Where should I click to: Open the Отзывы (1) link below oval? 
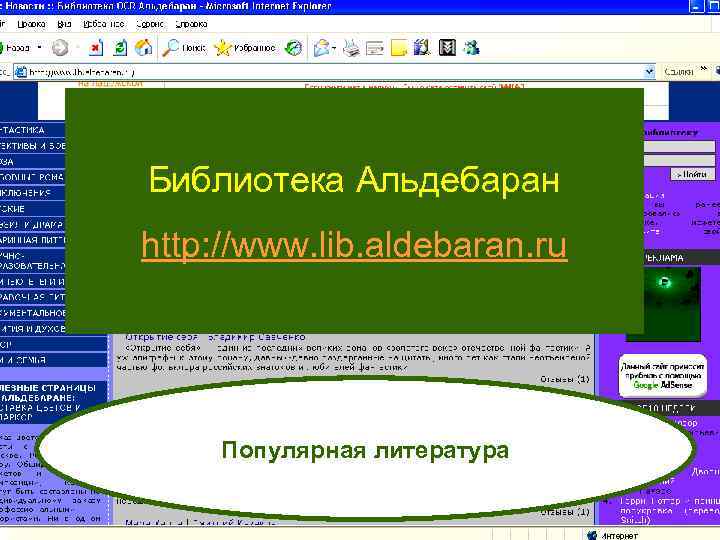coord(564,512)
